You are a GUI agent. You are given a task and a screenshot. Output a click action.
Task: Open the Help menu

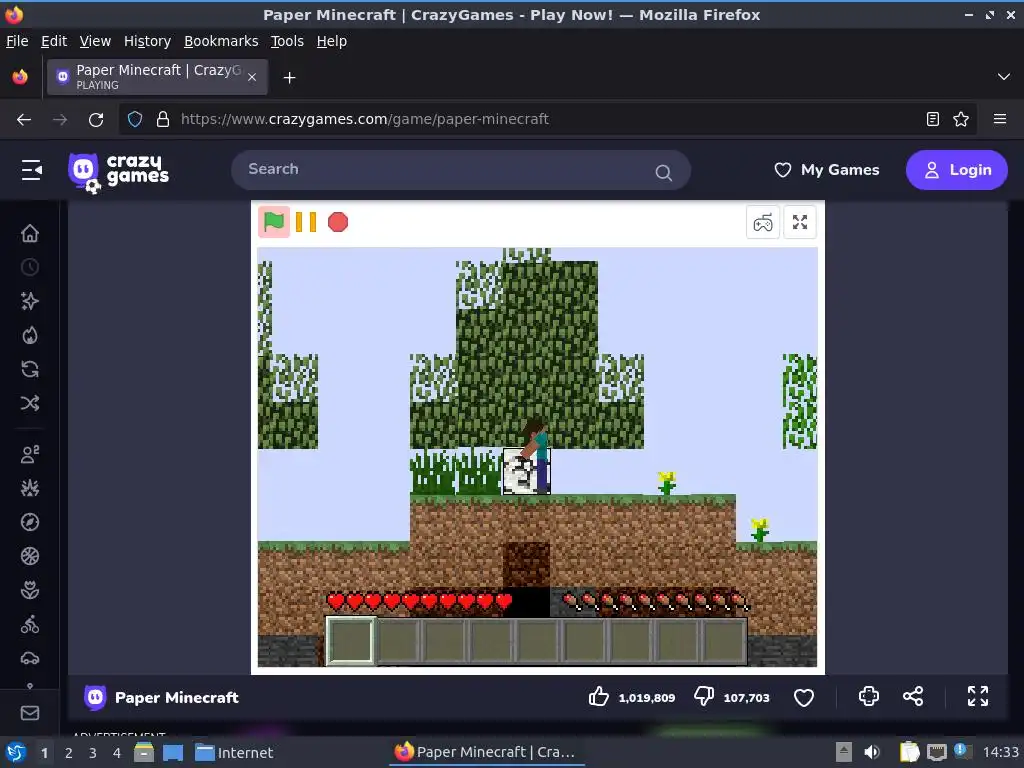(x=332, y=41)
